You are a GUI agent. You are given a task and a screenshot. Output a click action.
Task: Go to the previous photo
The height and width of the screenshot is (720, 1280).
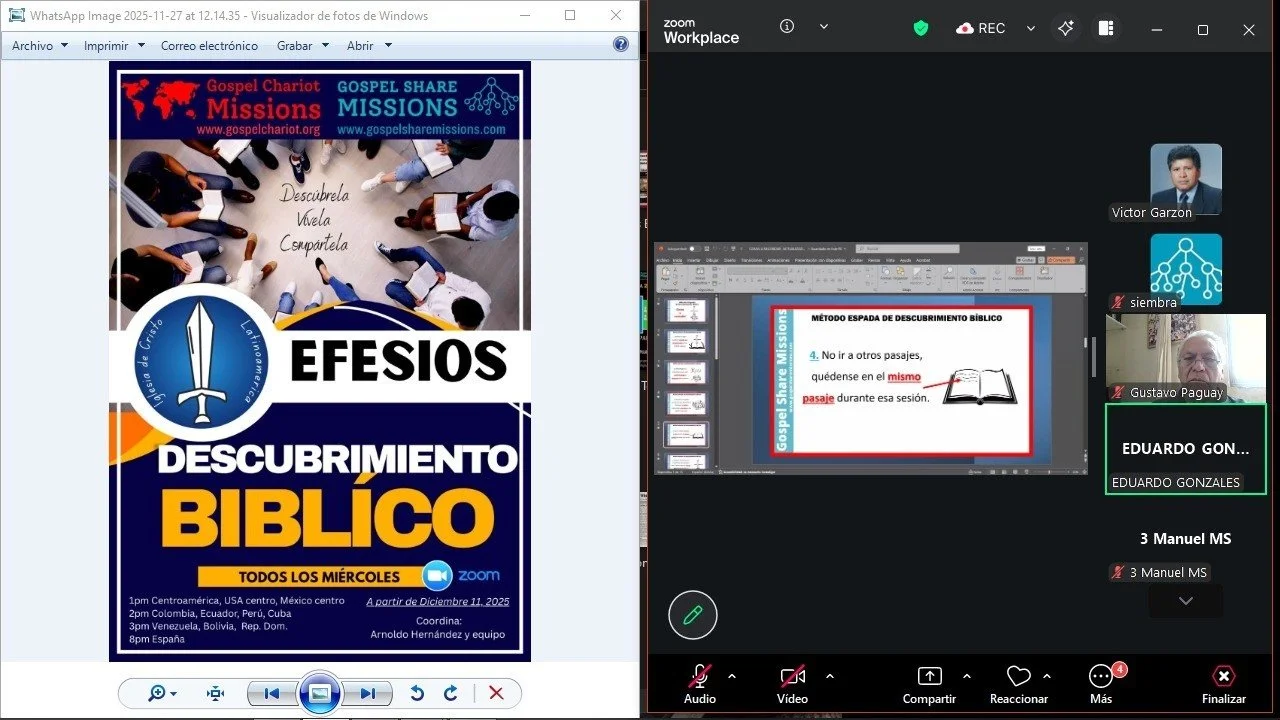click(x=271, y=693)
